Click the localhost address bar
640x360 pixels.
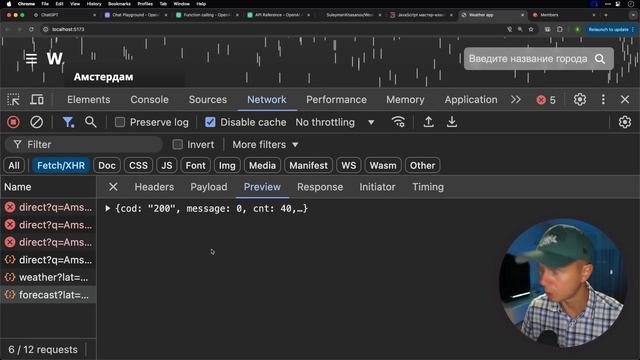tap(68, 29)
